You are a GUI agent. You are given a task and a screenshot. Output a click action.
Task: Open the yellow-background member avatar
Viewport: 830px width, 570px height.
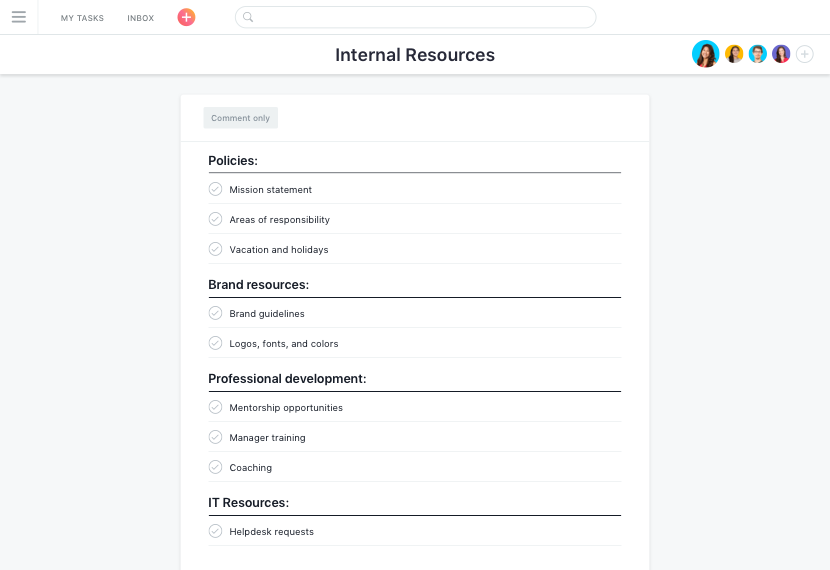pyautogui.click(x=734, y=54)
